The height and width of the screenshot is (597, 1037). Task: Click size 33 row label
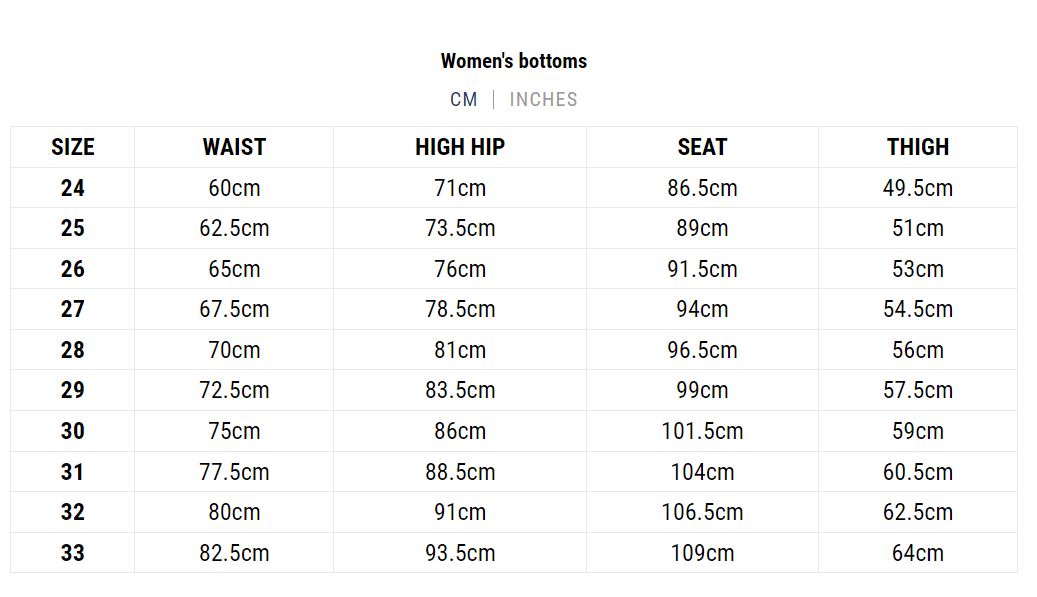click(x=73, y=553)
